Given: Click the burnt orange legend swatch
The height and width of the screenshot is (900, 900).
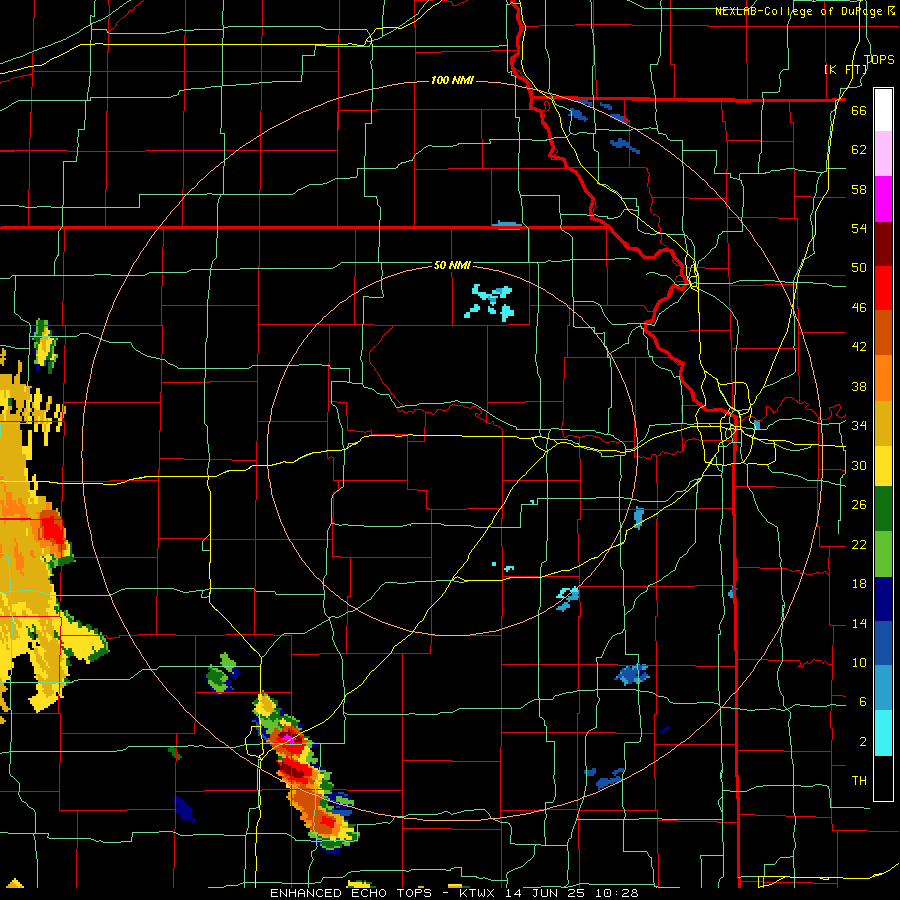Looking at the screenshot, I should point(883,333).
